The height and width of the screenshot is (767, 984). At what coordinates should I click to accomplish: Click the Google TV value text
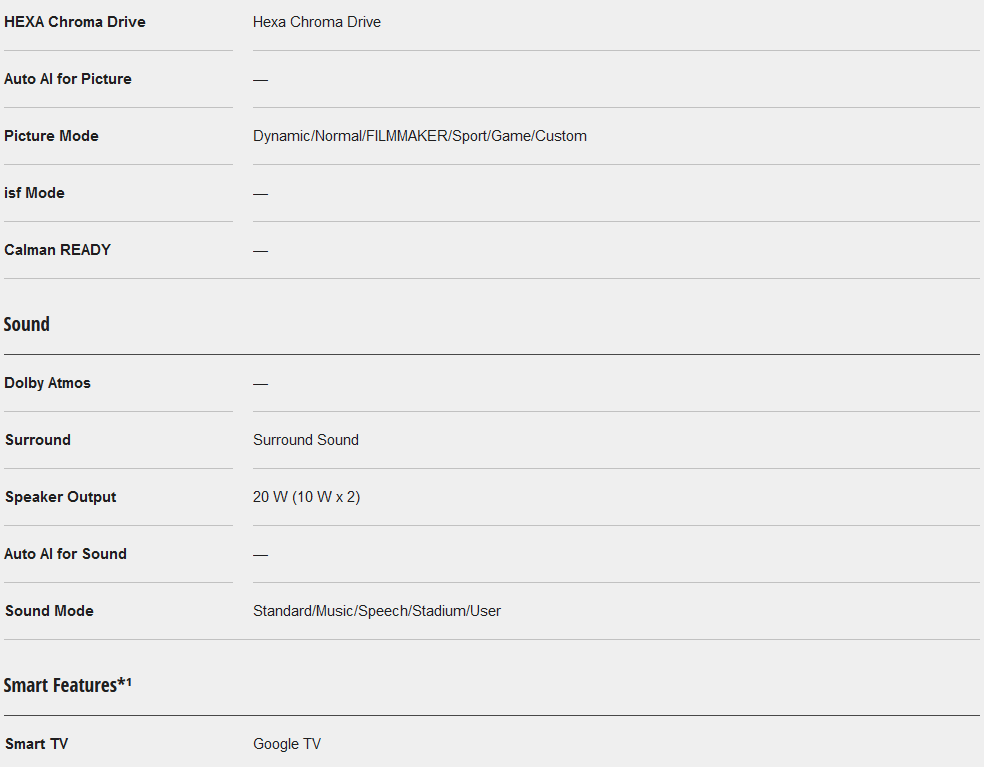click(287, 744)
